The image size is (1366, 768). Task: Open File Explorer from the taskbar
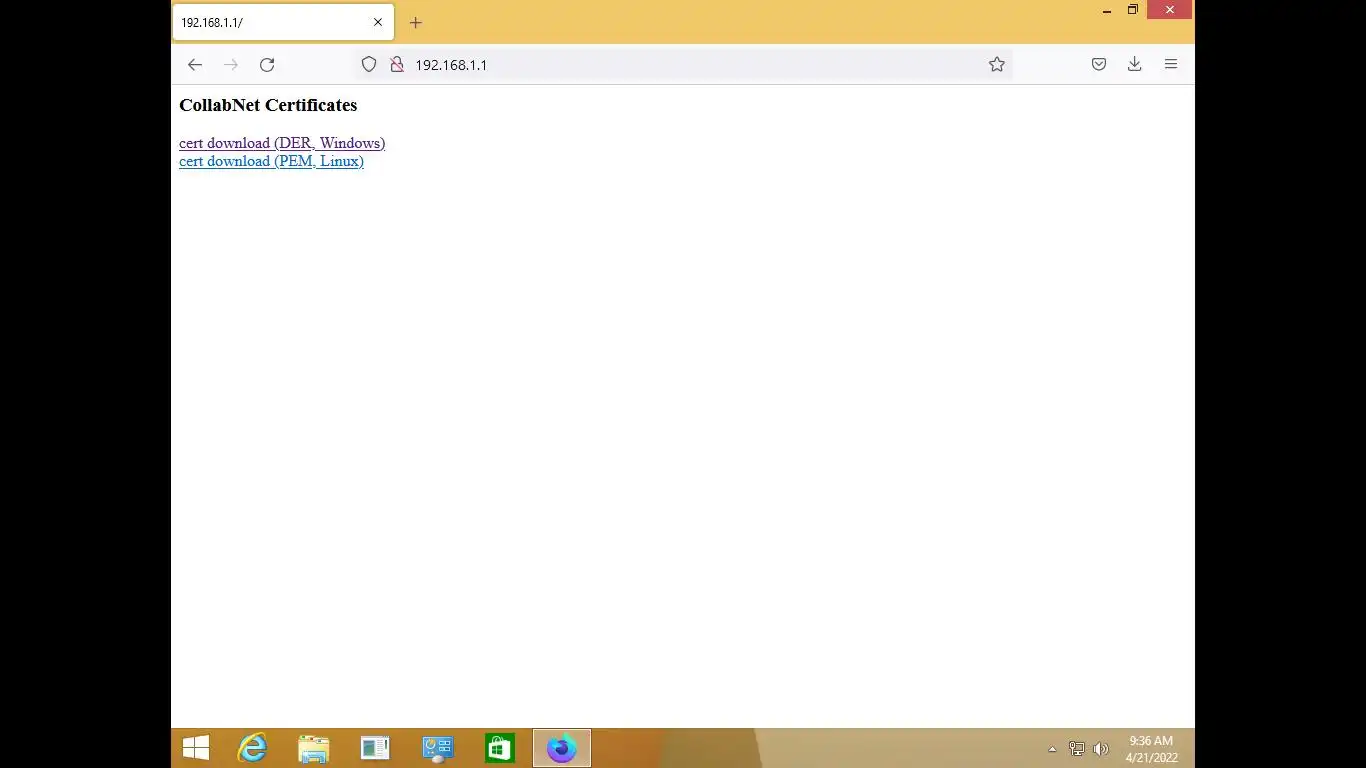tap(314, 748)
